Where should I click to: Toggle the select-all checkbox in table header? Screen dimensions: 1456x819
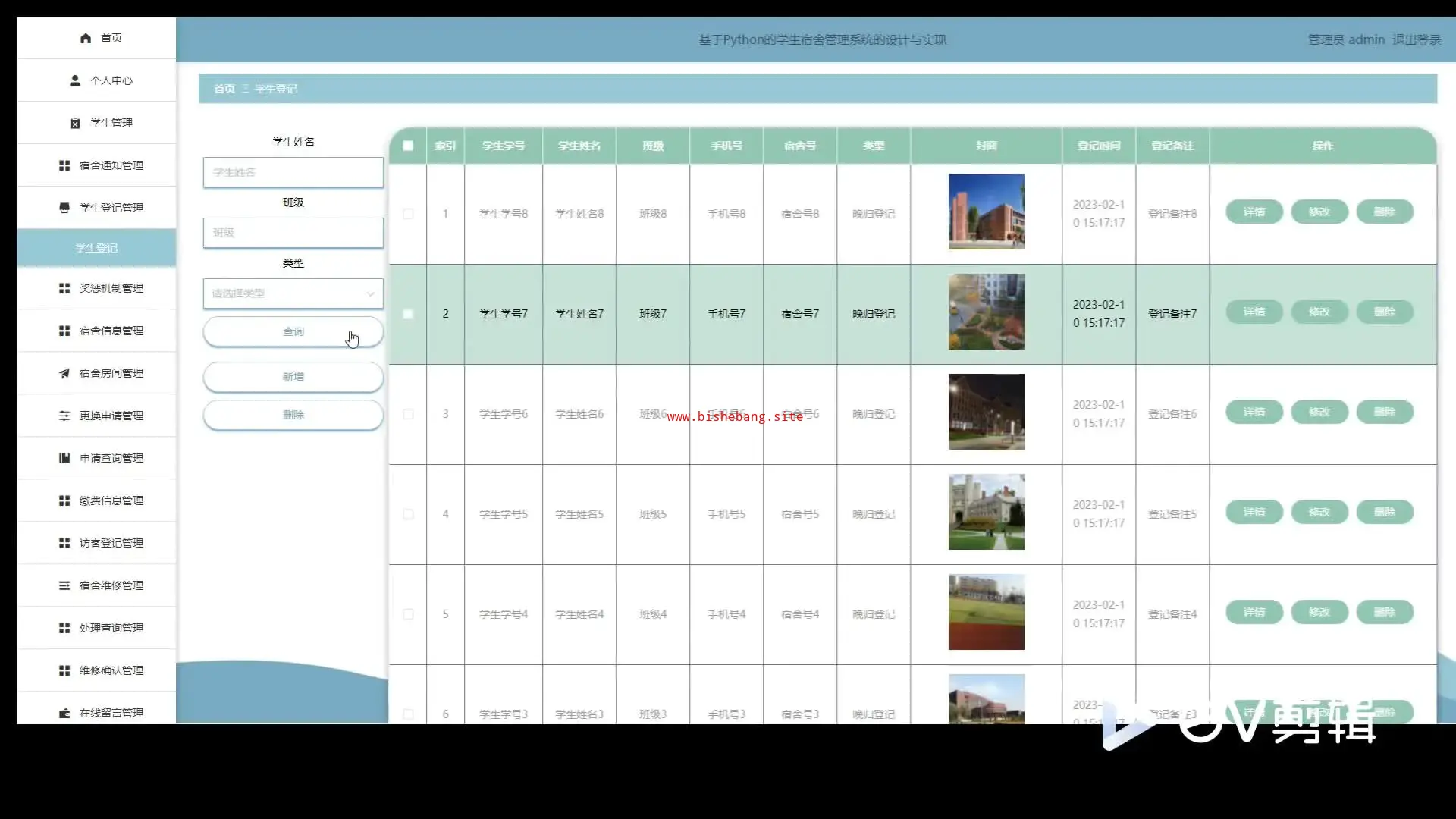[x=408, y=146]
